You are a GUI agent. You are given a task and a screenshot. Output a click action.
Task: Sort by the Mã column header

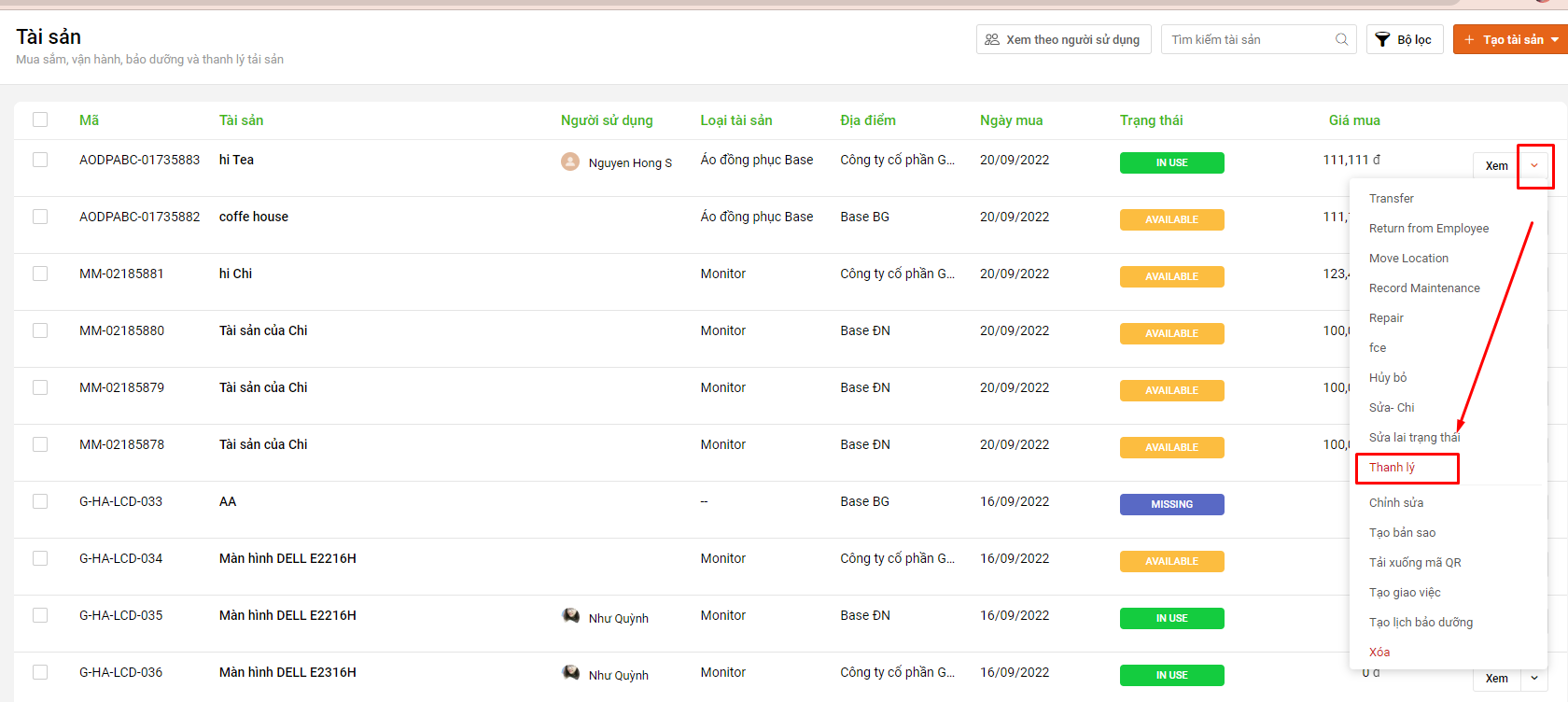click(x=89, y=120)
